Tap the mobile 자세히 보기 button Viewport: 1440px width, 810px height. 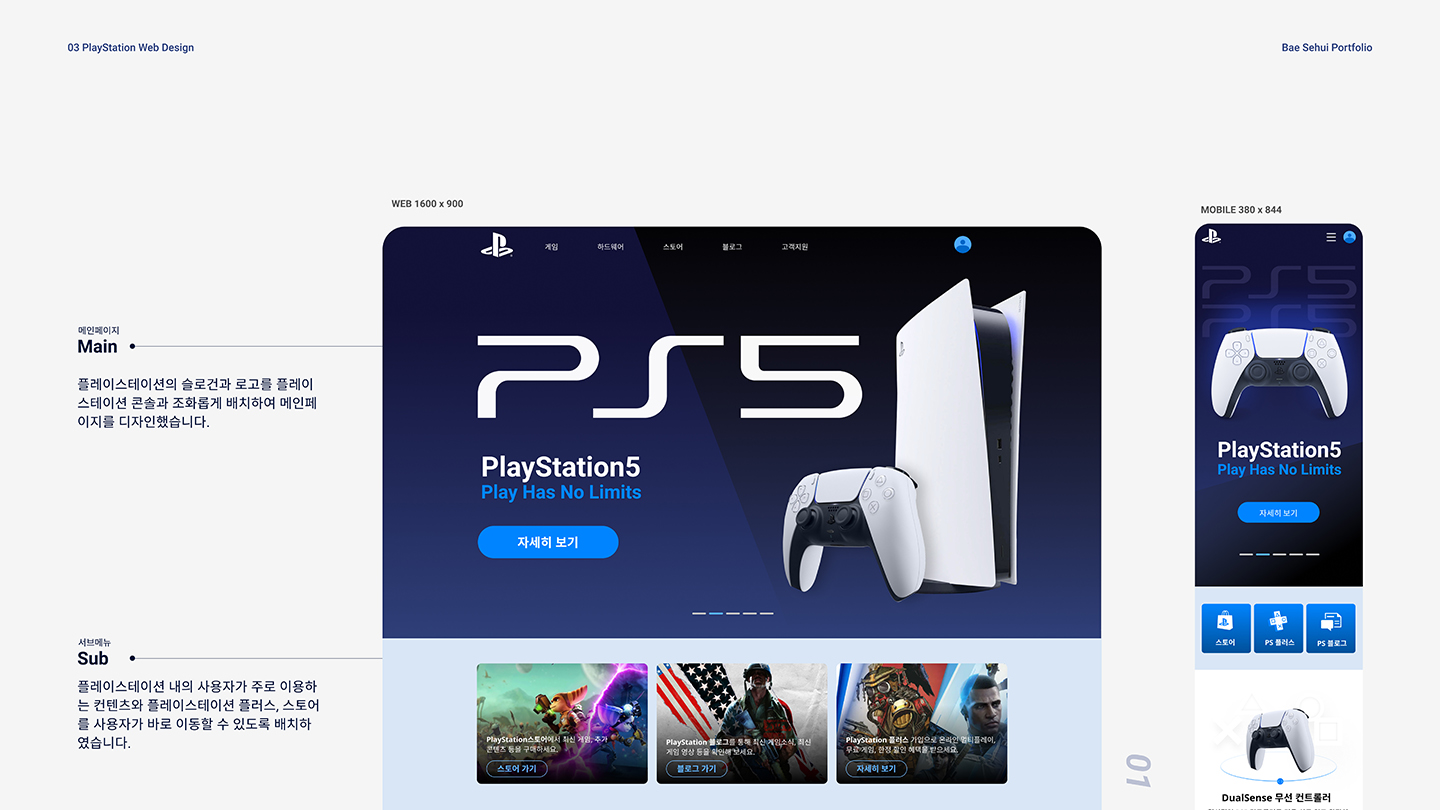1278,512
